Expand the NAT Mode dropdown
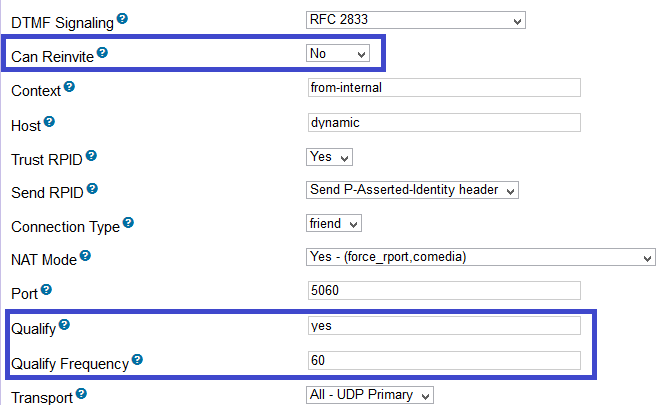This screenshot has height=405, width=663. click(480, 258)
